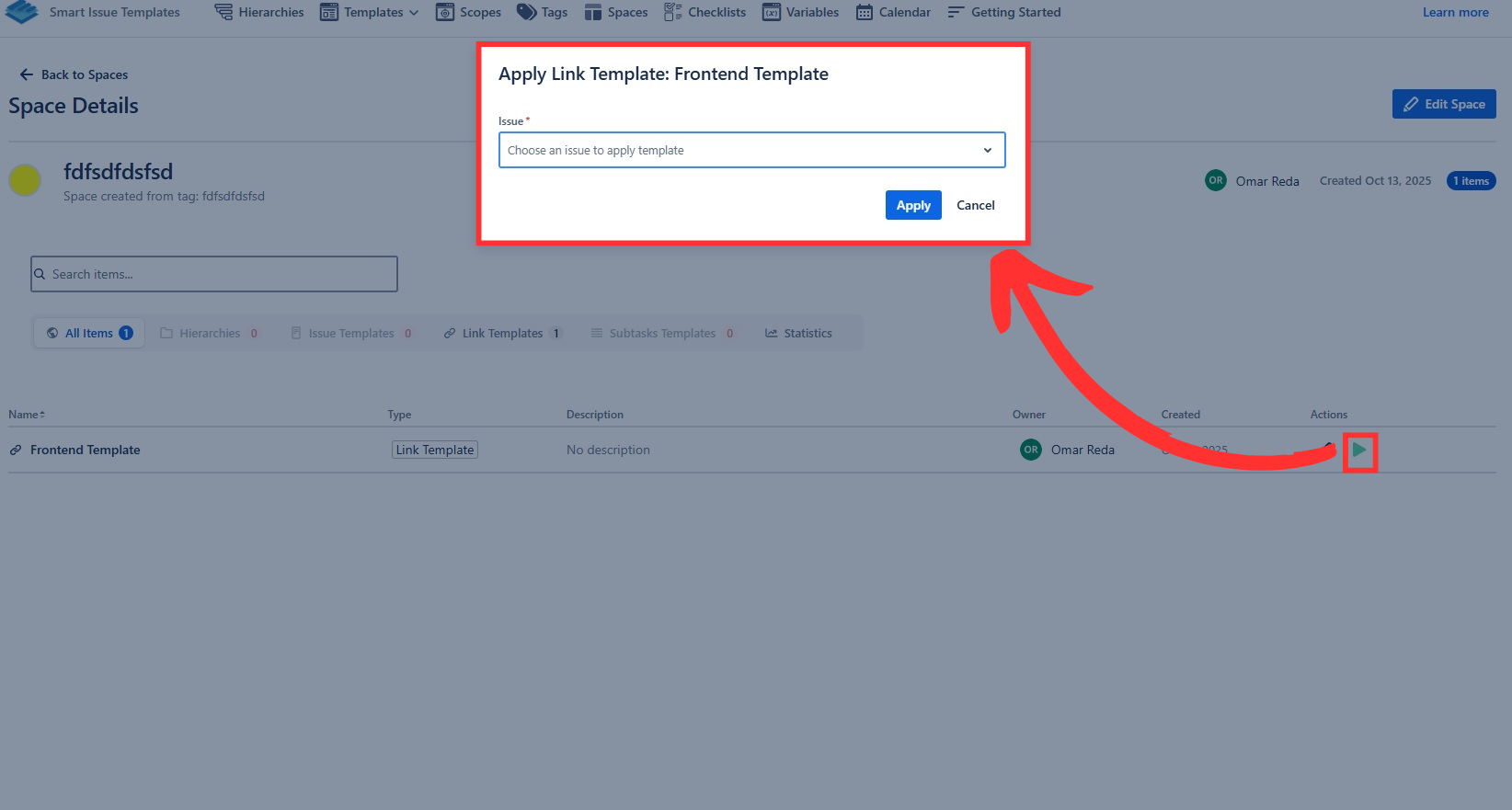Click the 1 items badge
Viewport: 1512px width, 810px height.
coord(1471,181)
